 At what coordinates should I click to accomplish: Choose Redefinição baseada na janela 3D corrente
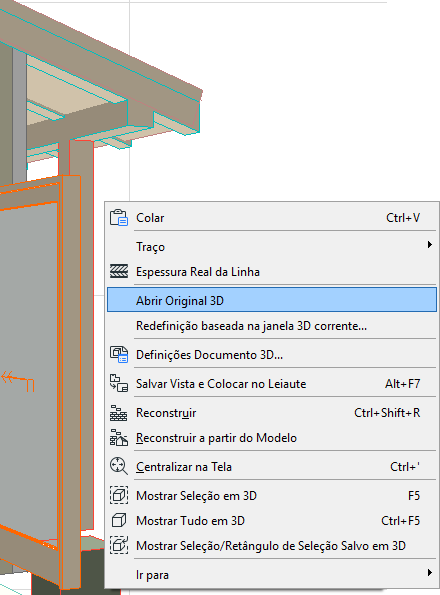point(272,326)
